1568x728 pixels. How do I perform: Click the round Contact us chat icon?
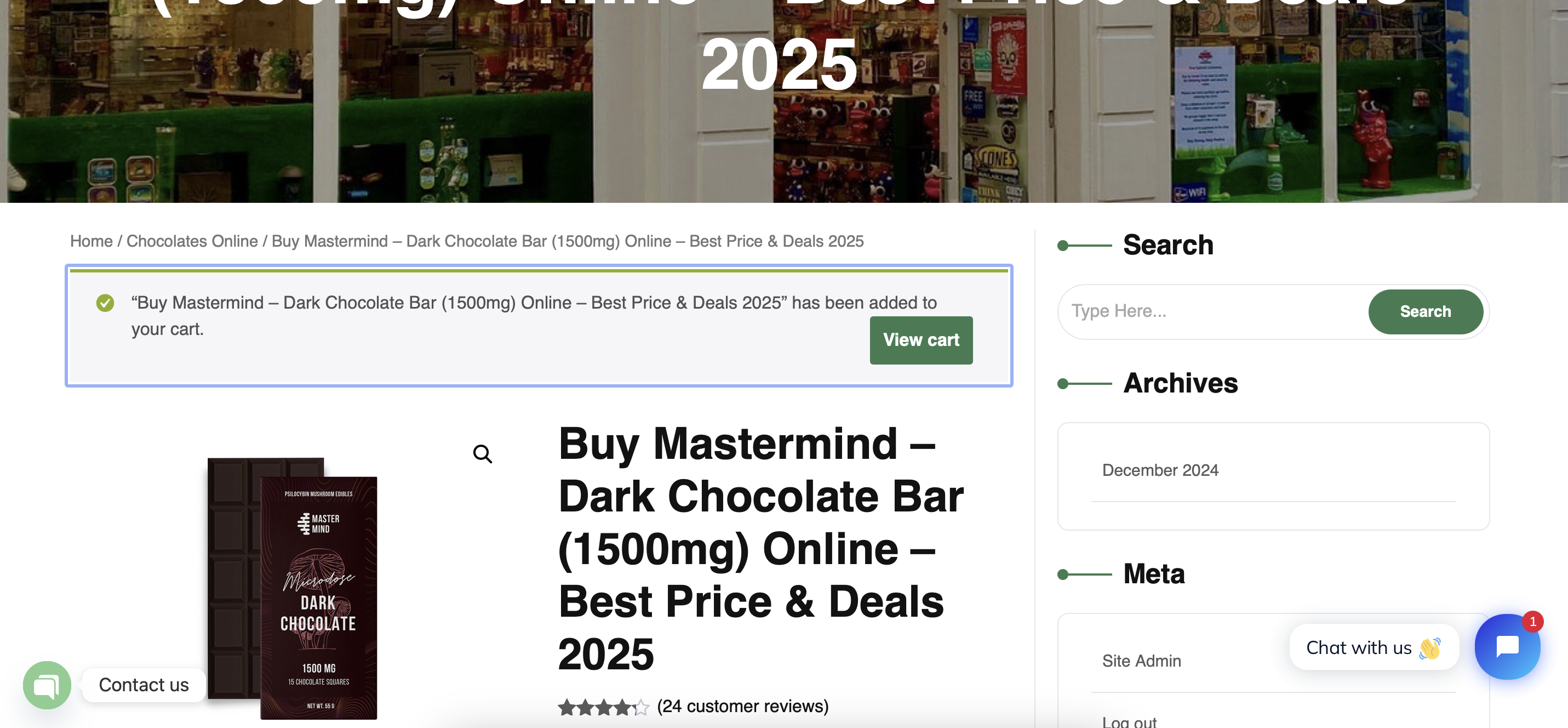(x=47, y=685)
